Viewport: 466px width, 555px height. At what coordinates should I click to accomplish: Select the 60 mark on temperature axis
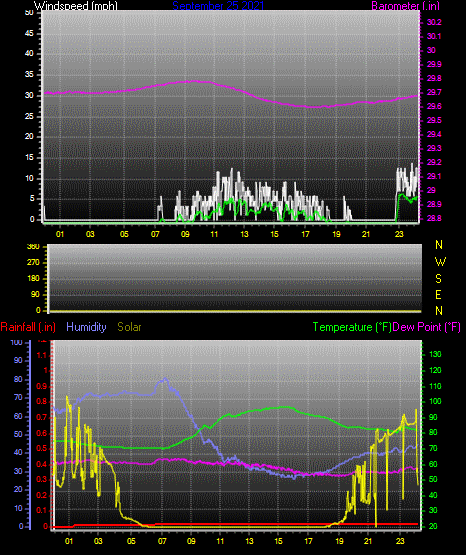click(433, 464)
